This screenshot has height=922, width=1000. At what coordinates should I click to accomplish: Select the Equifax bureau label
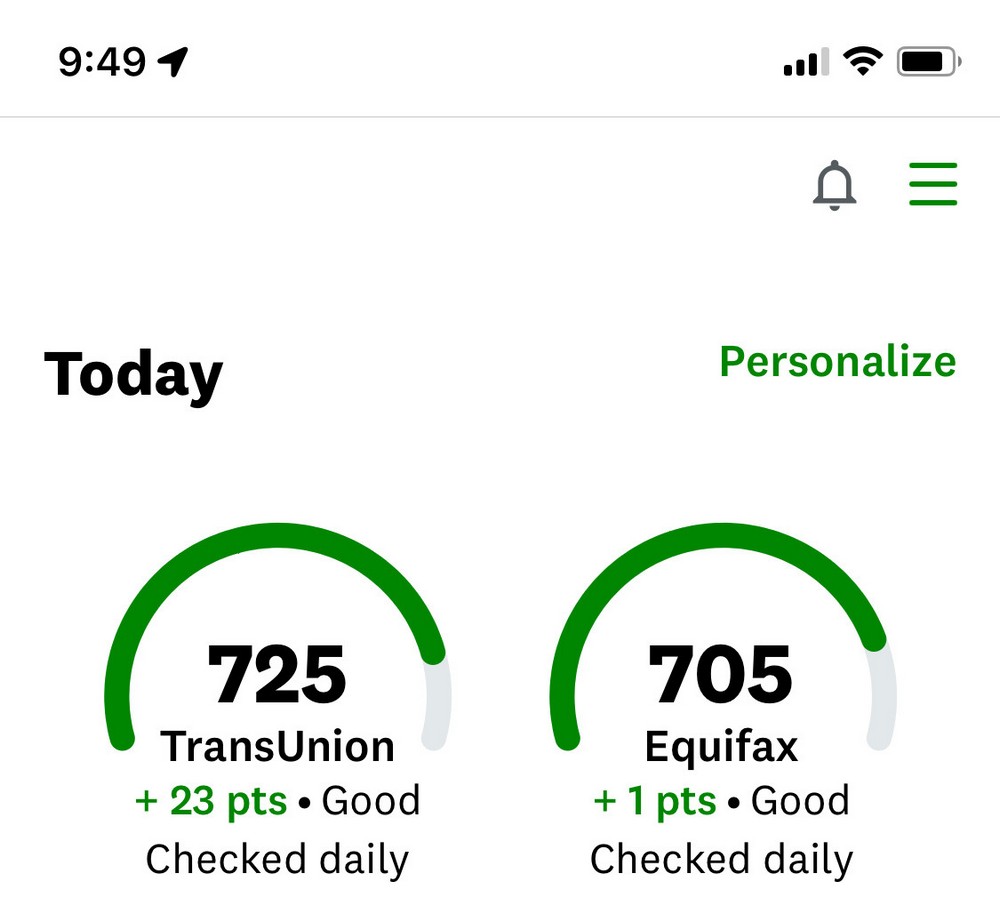[x=721, y=746]
